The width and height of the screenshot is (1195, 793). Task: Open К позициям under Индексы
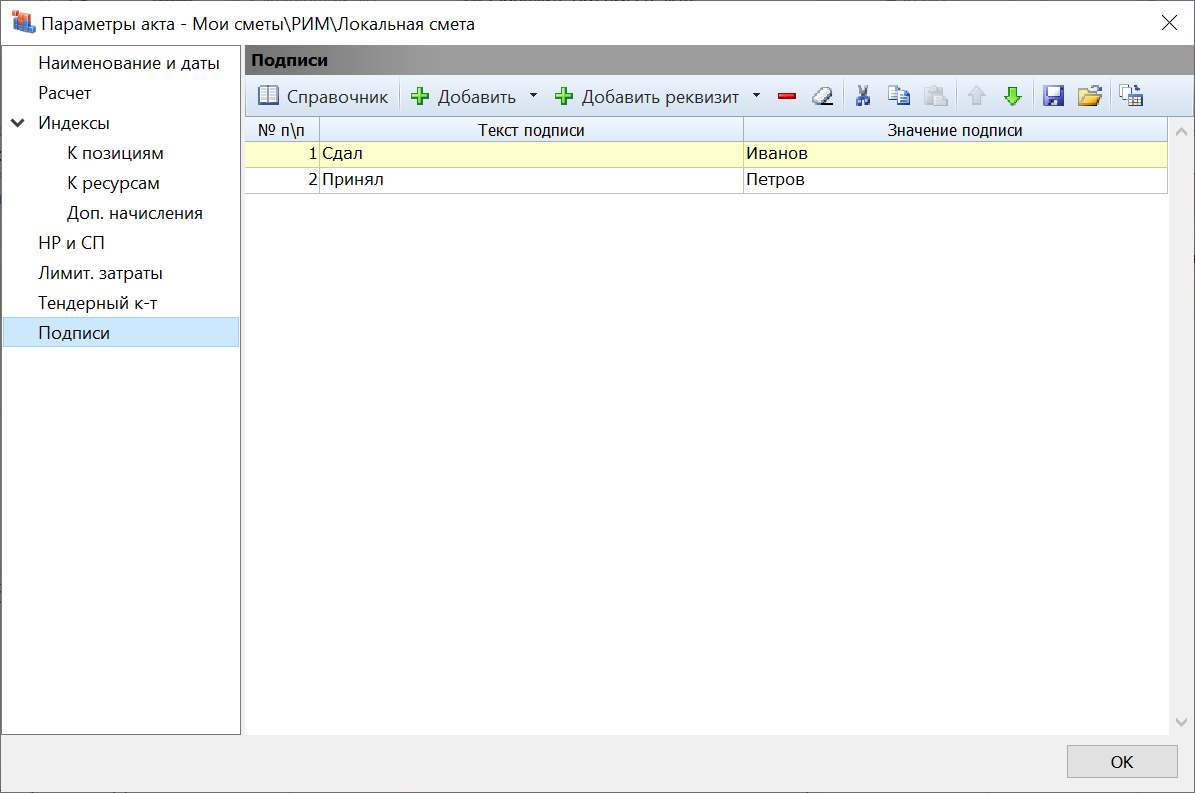click(x=115, y=153)
